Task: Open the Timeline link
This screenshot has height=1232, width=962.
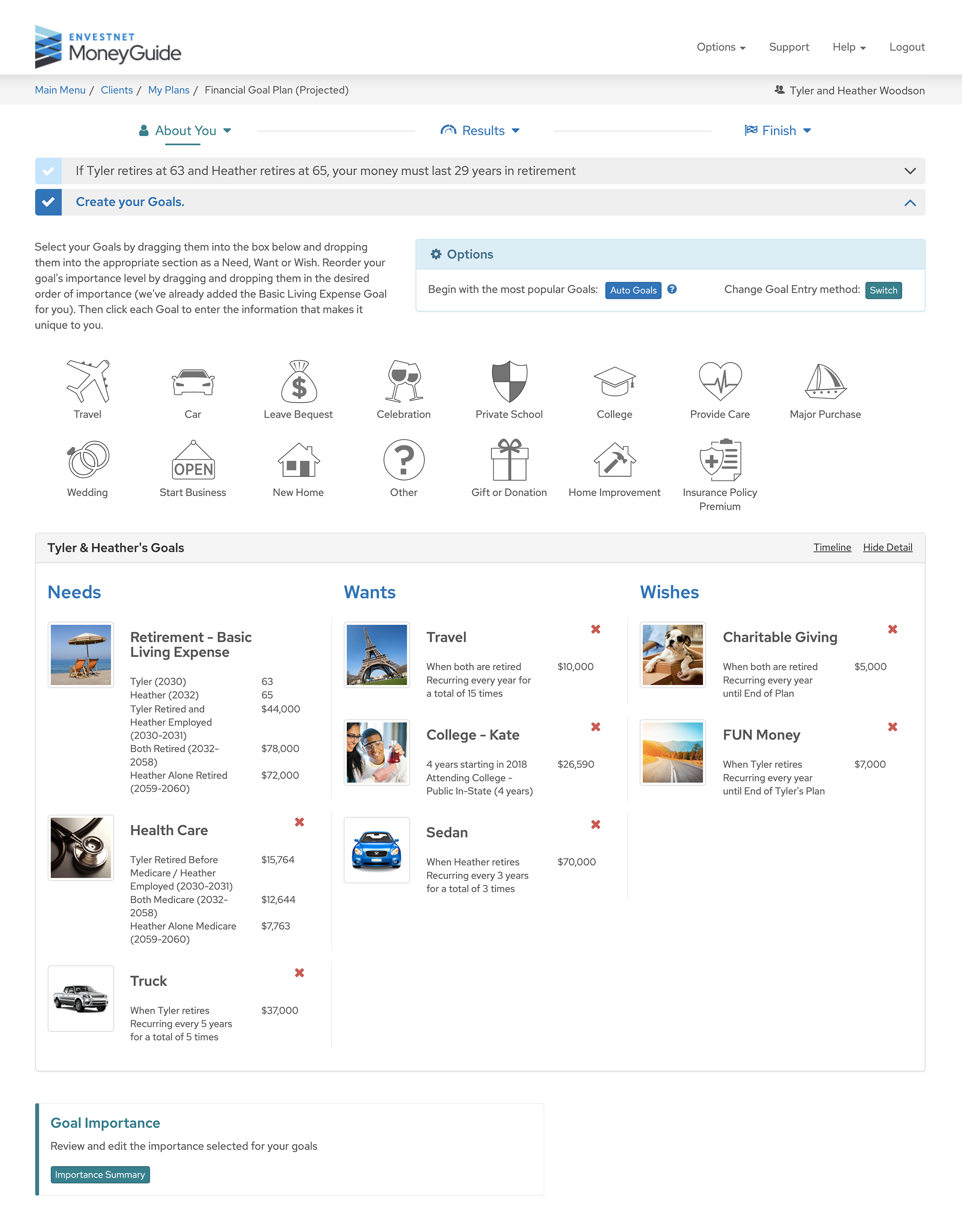Action: tap(832, 547)
